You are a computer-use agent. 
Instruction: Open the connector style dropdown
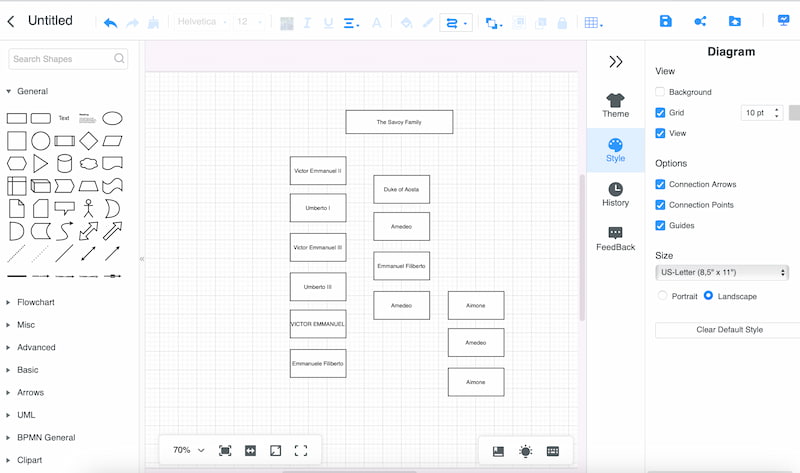click(x=456, y=23)
